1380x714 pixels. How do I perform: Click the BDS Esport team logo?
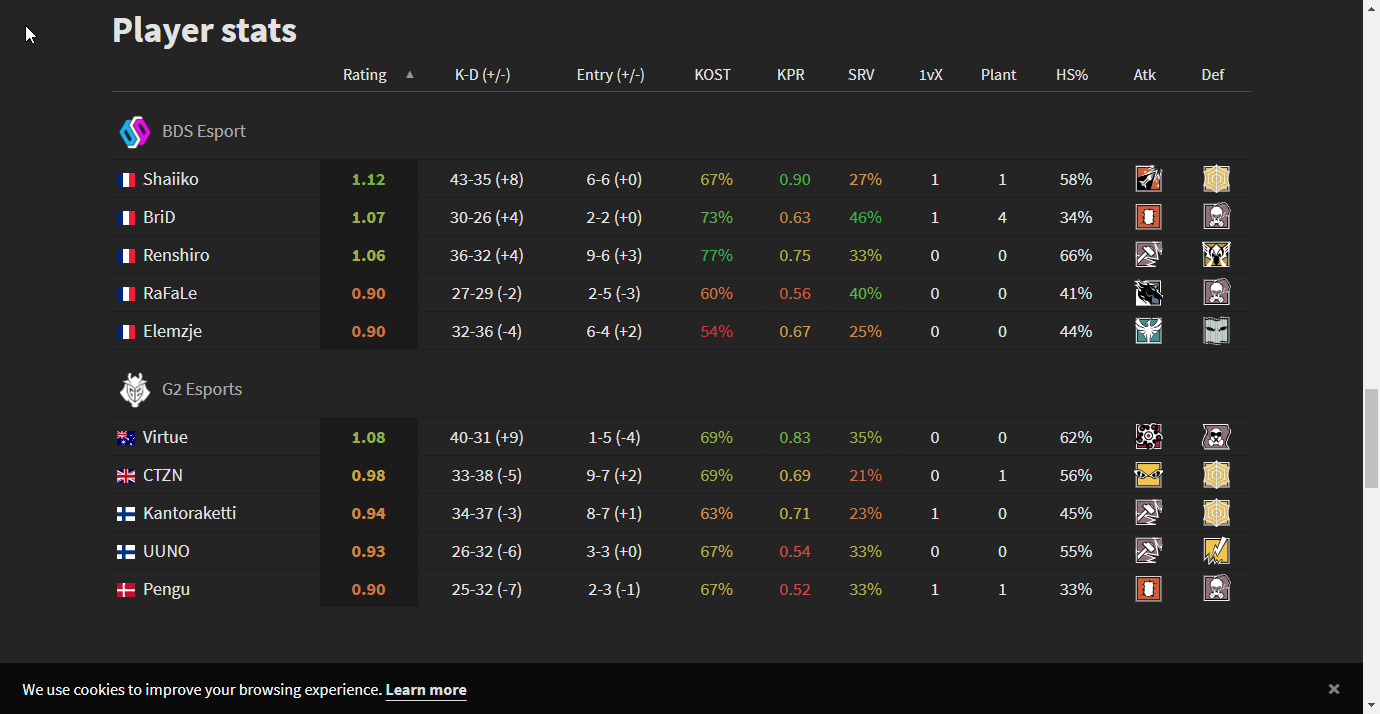pyautogui.click(x=134, y=132)
